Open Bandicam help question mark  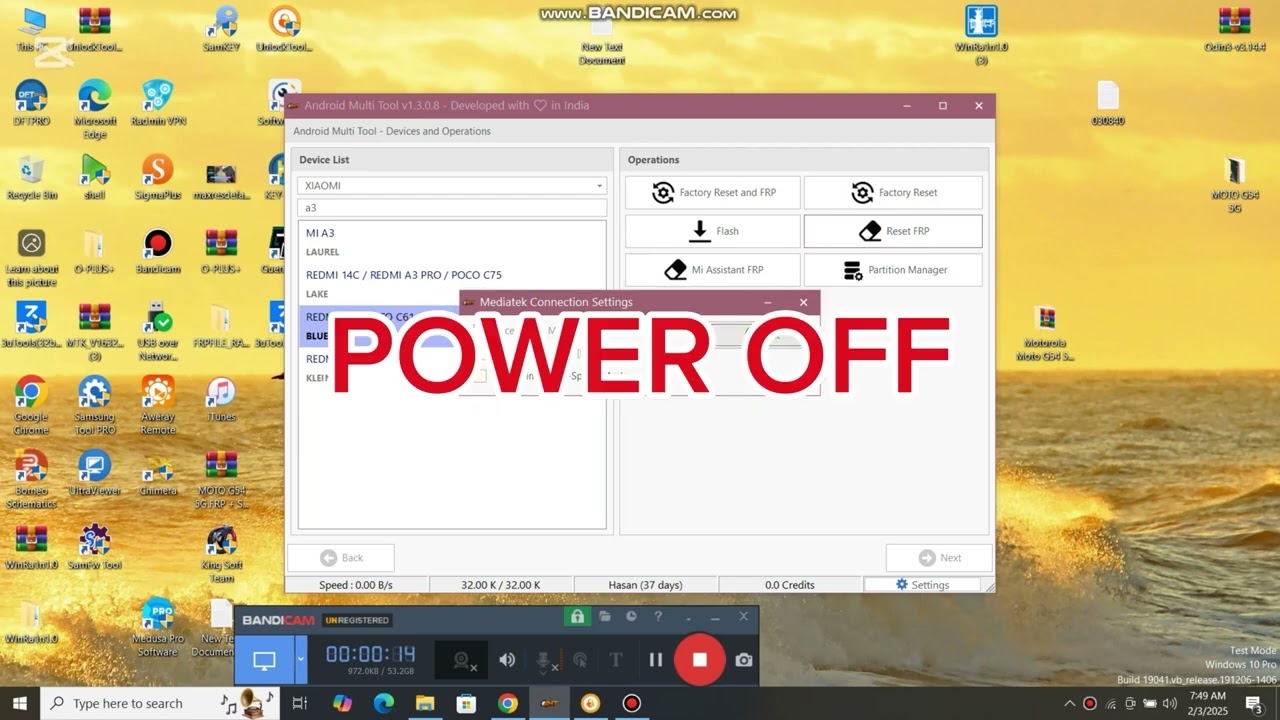coord(658,617)
